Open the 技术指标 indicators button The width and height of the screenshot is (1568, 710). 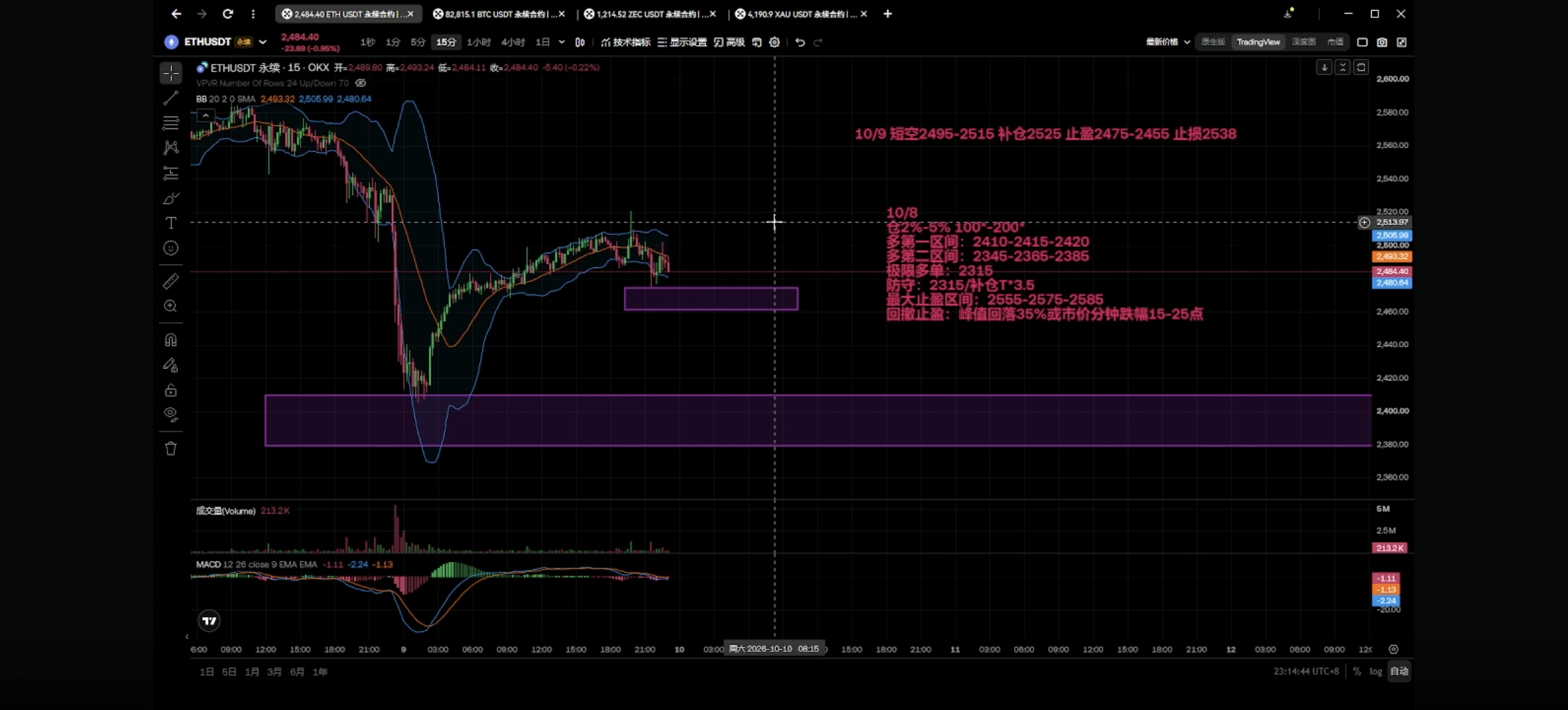(625, 42)
